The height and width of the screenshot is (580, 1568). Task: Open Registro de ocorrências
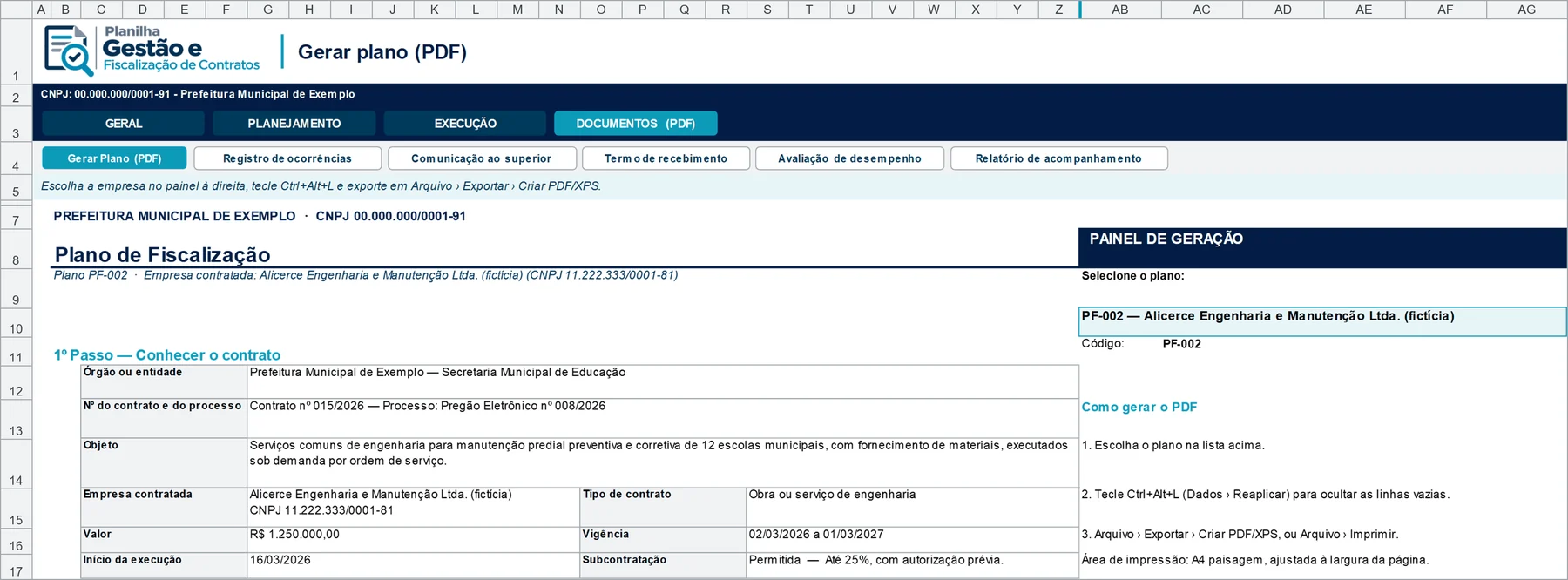(287, 158)
